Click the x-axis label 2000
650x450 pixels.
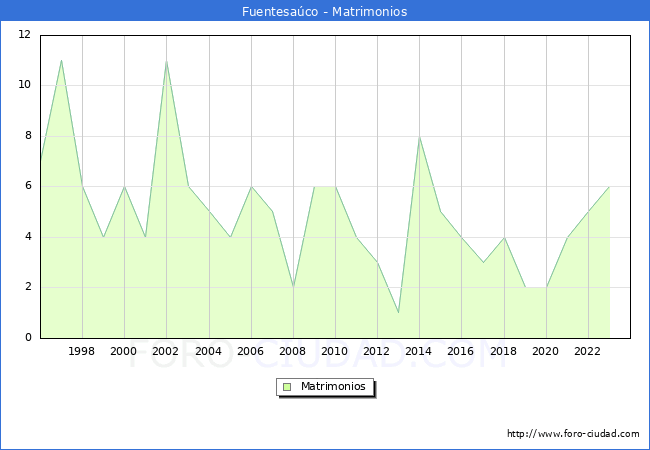point(124,351)
